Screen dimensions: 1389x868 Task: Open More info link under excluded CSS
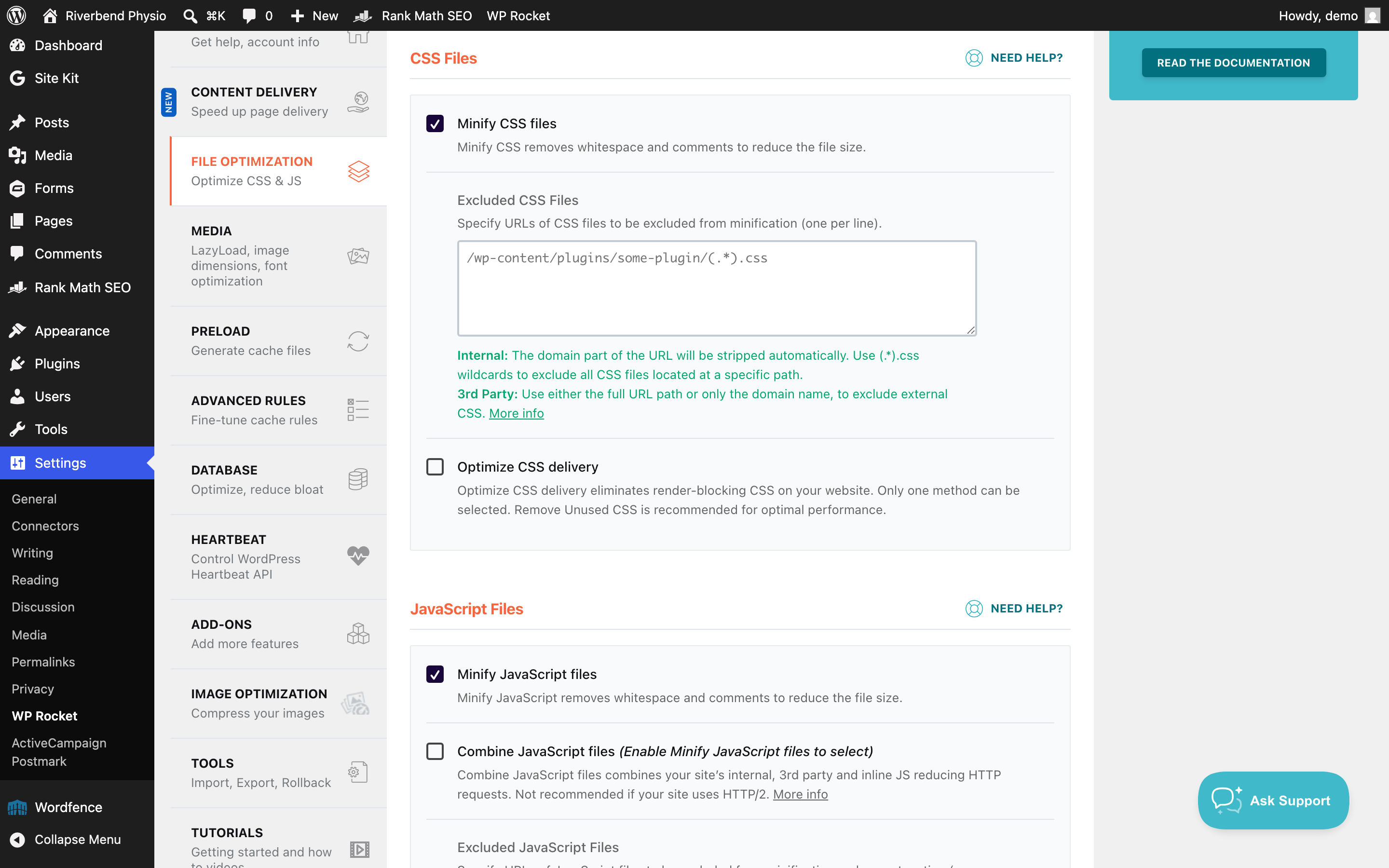pyautogui.click(x=516, y=413)
